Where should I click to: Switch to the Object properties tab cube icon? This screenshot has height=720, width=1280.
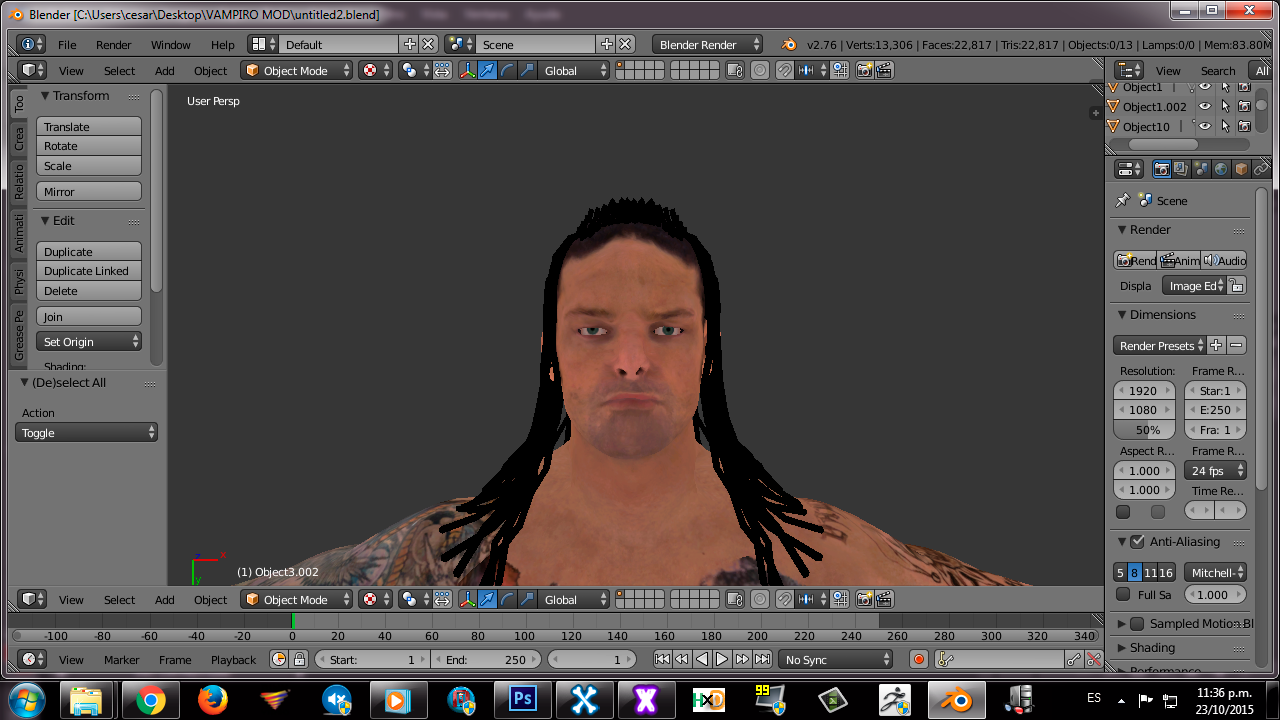coord(1241,169)
